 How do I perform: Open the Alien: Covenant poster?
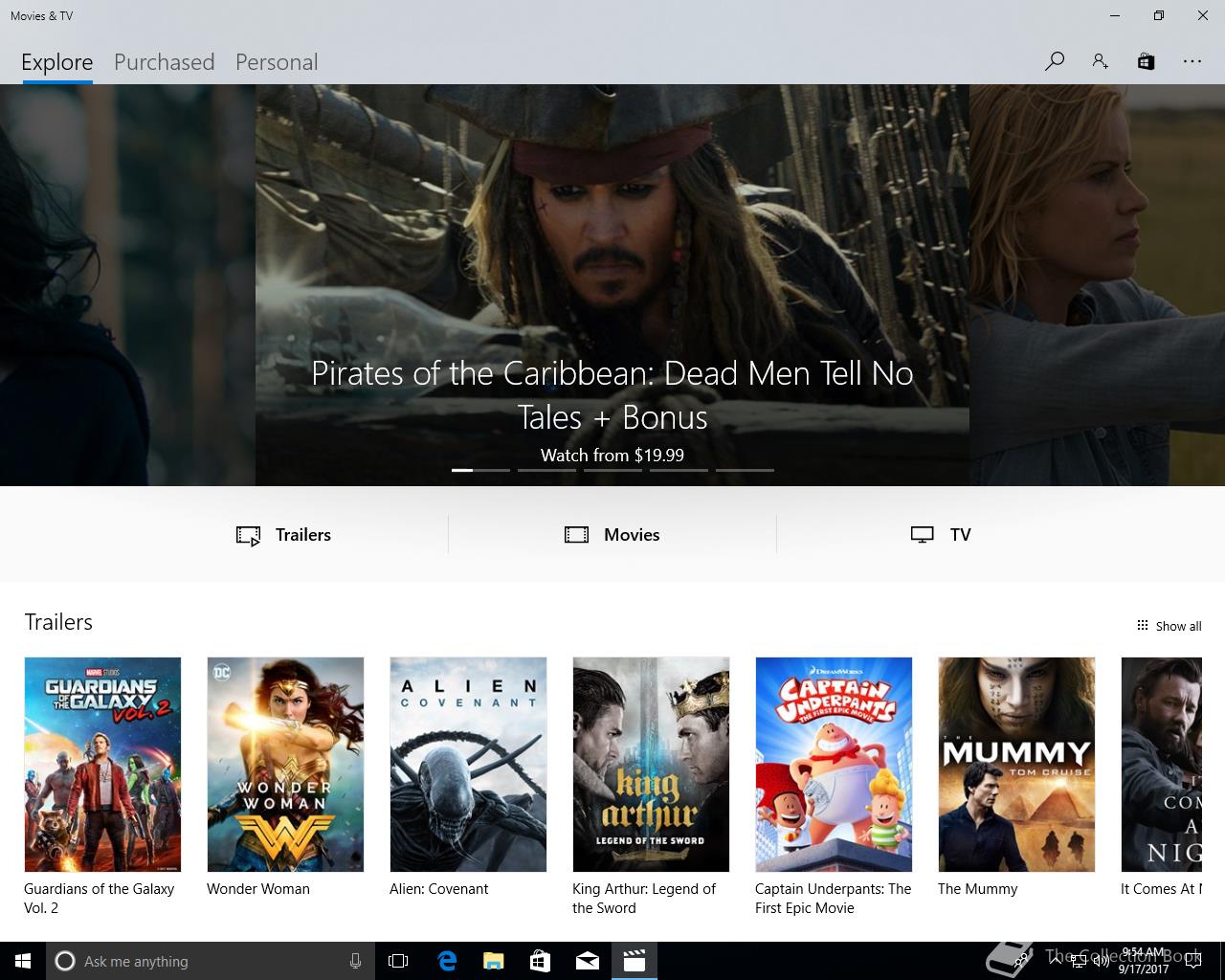click(x=468, y=764)
